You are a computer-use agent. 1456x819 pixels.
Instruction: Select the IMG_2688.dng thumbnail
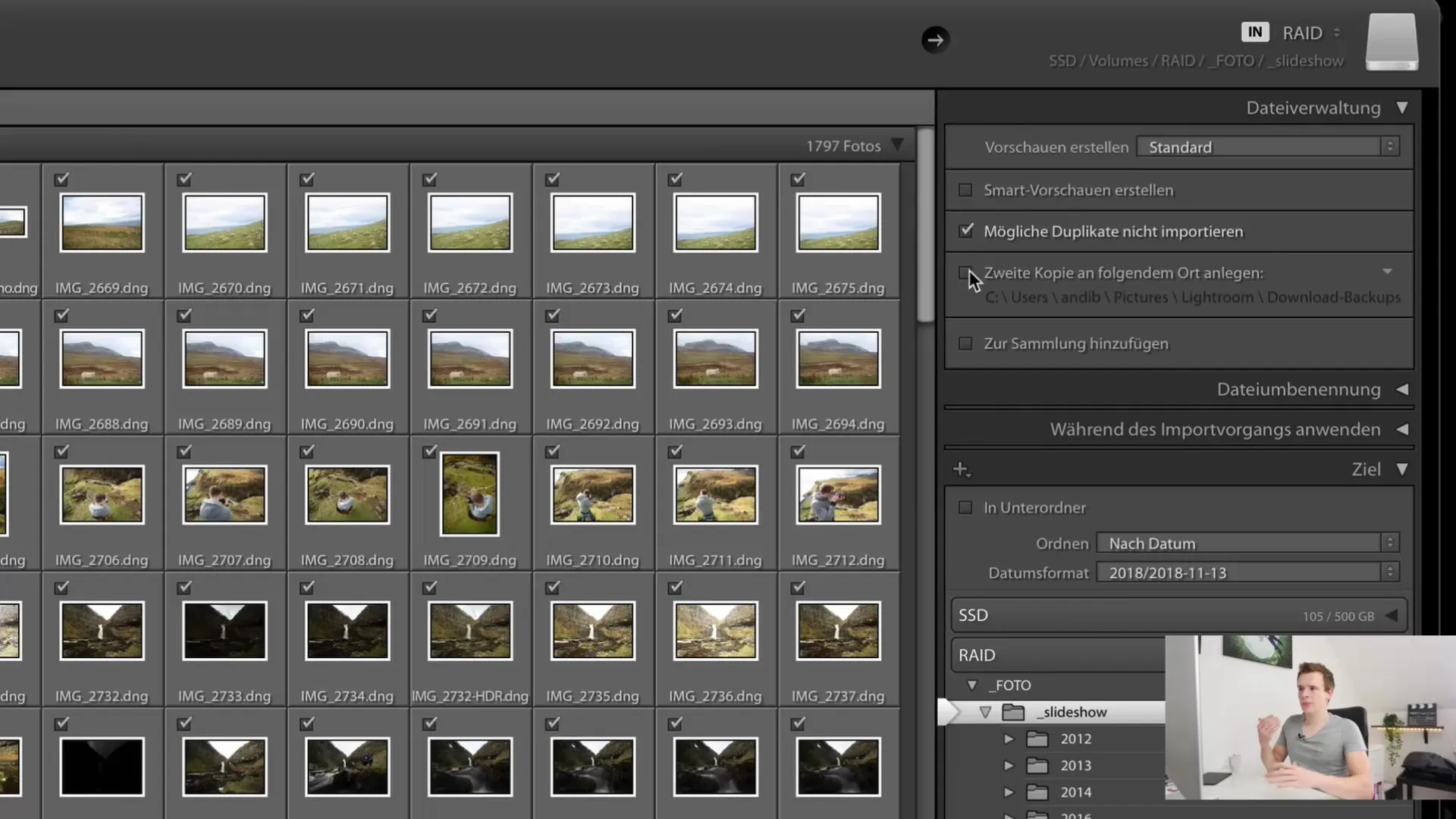click(102, 359)
